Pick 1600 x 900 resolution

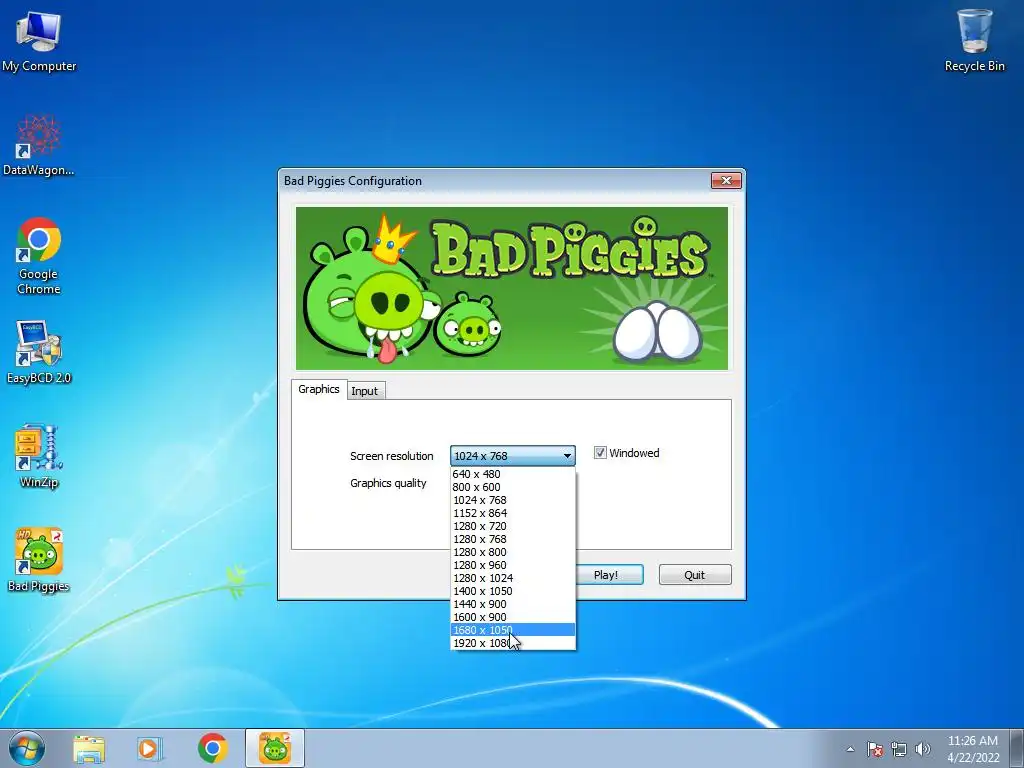[513, 617]
